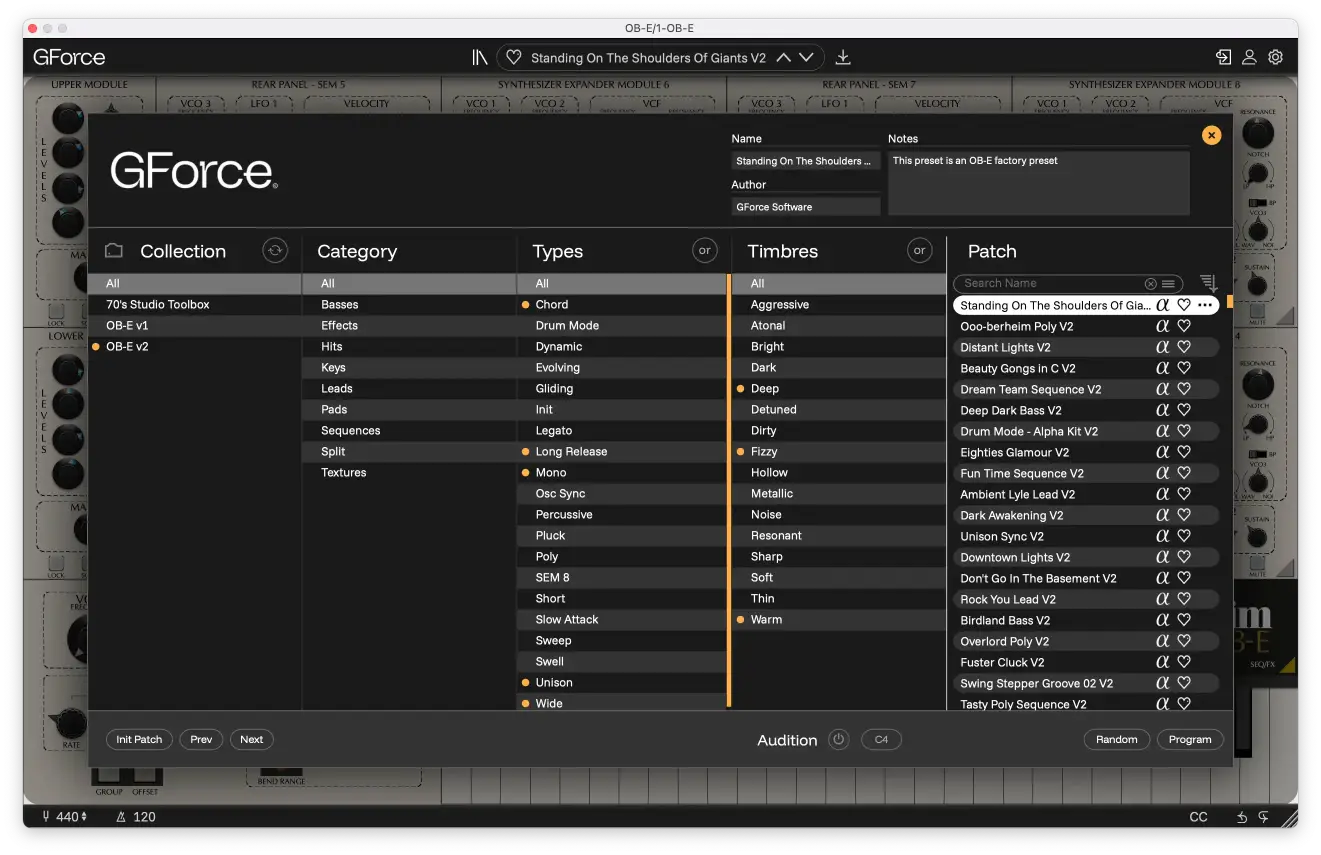Select the Basses category
Screen dimensions: 1321x855
(409, 305)
